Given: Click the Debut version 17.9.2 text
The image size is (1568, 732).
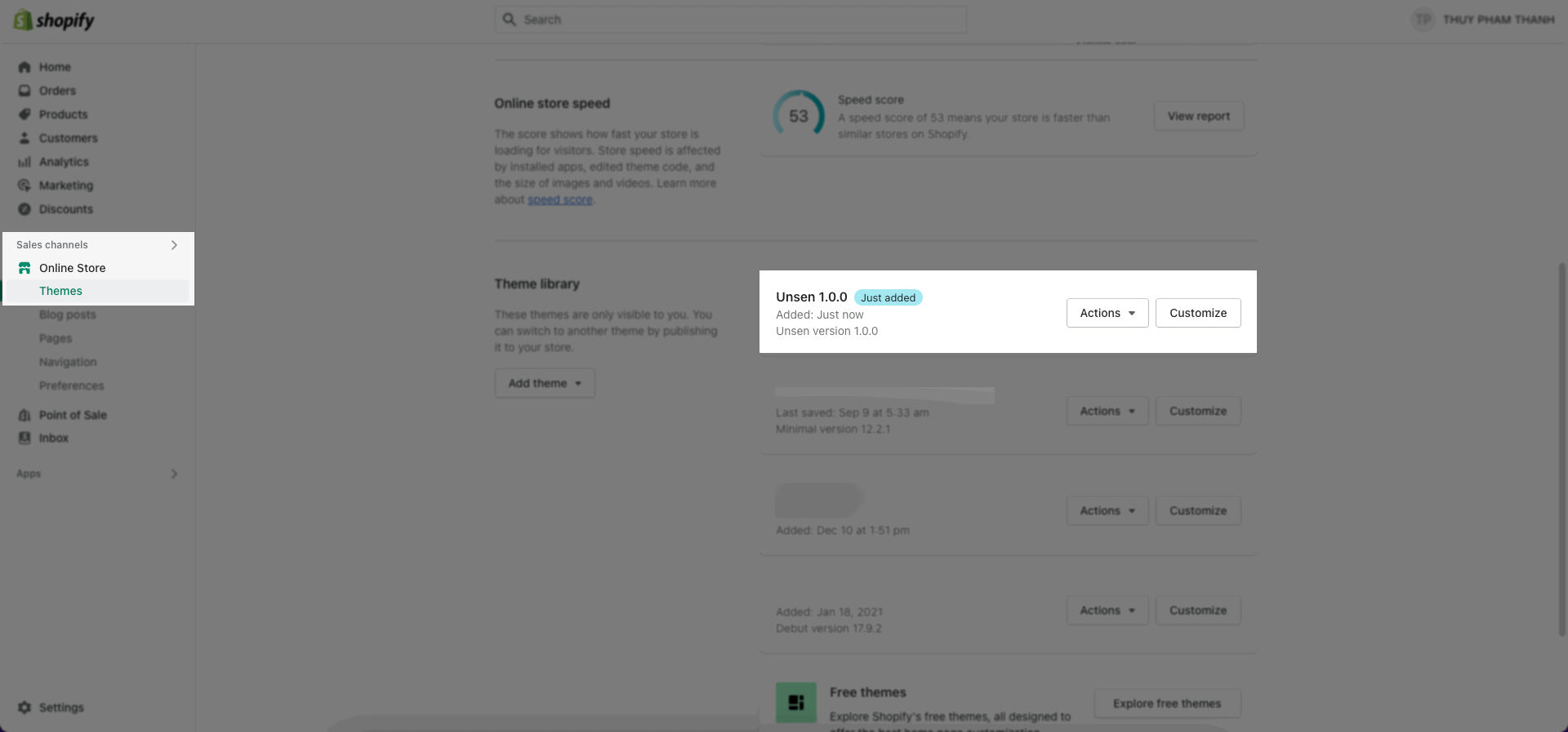Looking at the screenshot, I should (828, 628).
